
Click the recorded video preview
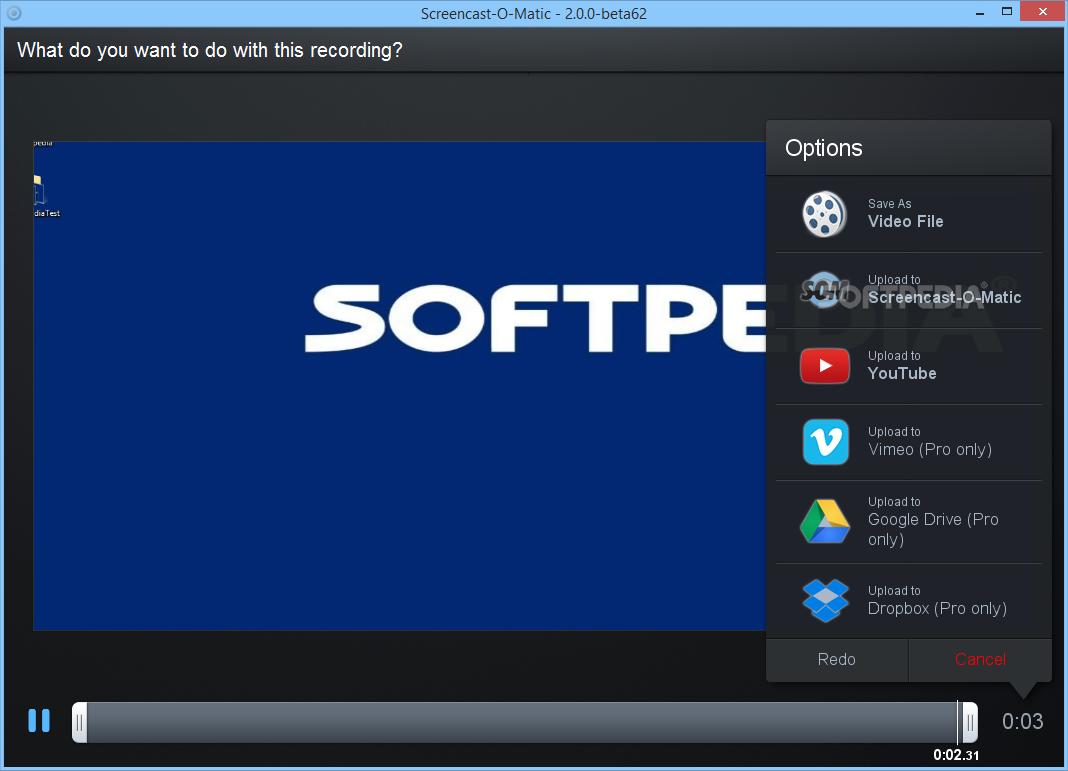(x=400, y=386)
